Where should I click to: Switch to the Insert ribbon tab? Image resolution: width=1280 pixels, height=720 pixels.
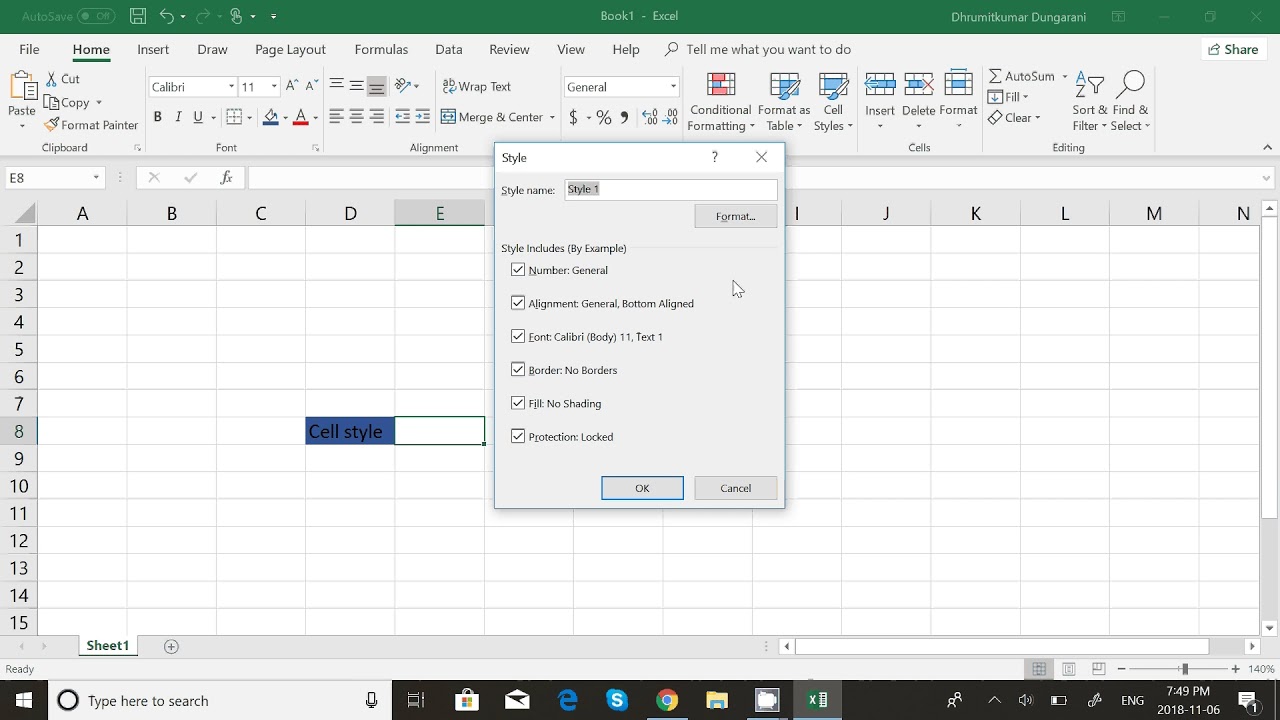pyautogui.click(x=153, y=49)
